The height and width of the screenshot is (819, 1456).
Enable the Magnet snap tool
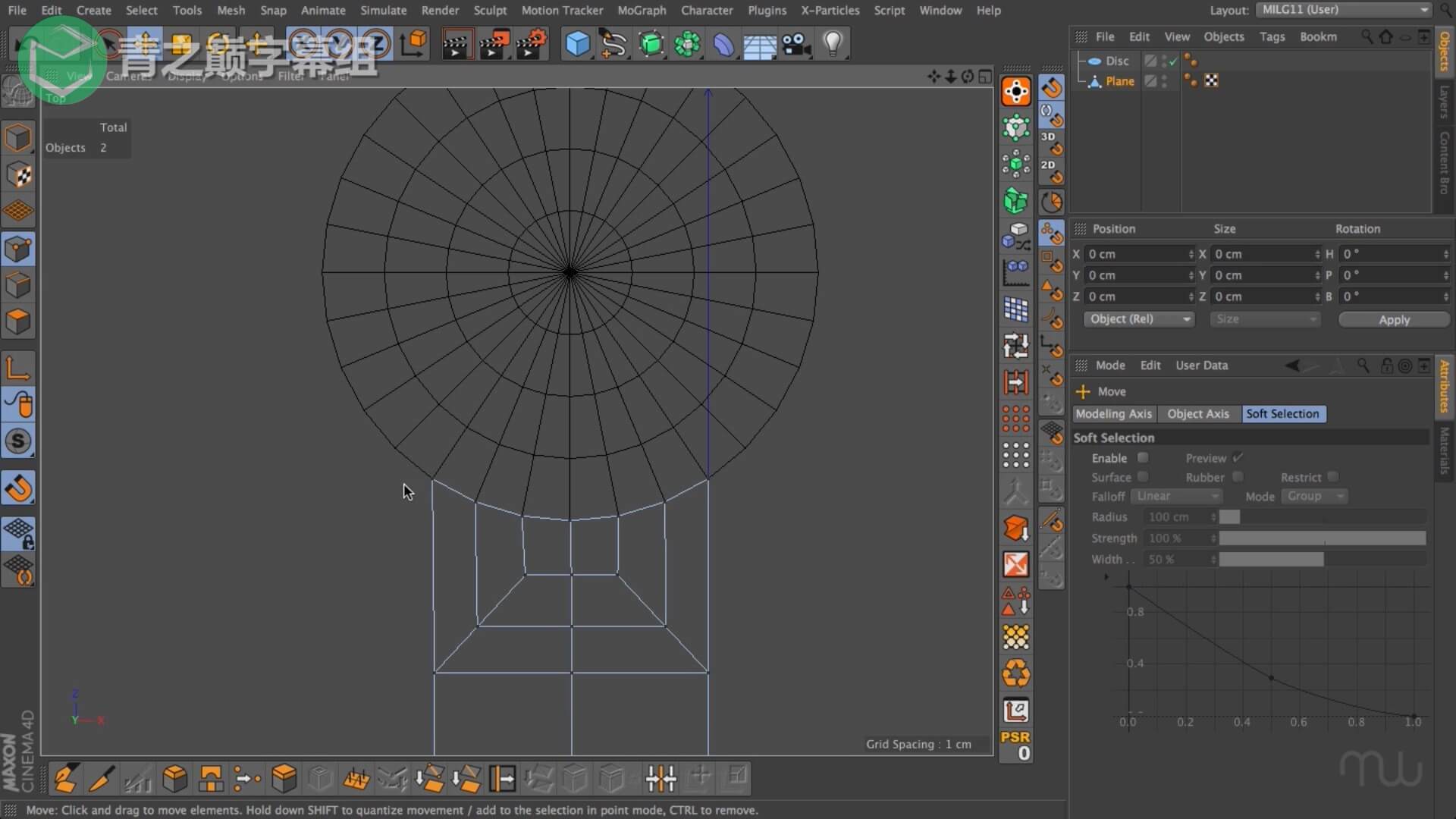pyautogui.click(x=18, y=488)
